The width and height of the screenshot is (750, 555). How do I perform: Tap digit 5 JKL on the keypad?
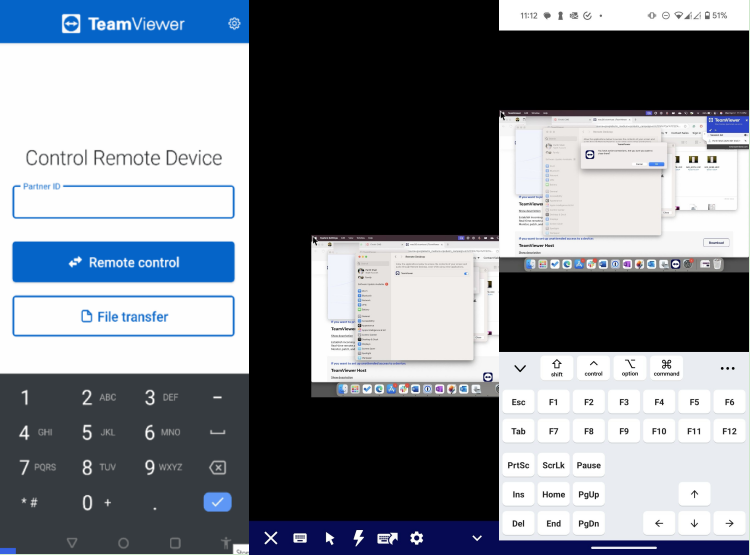coord(98,433)
